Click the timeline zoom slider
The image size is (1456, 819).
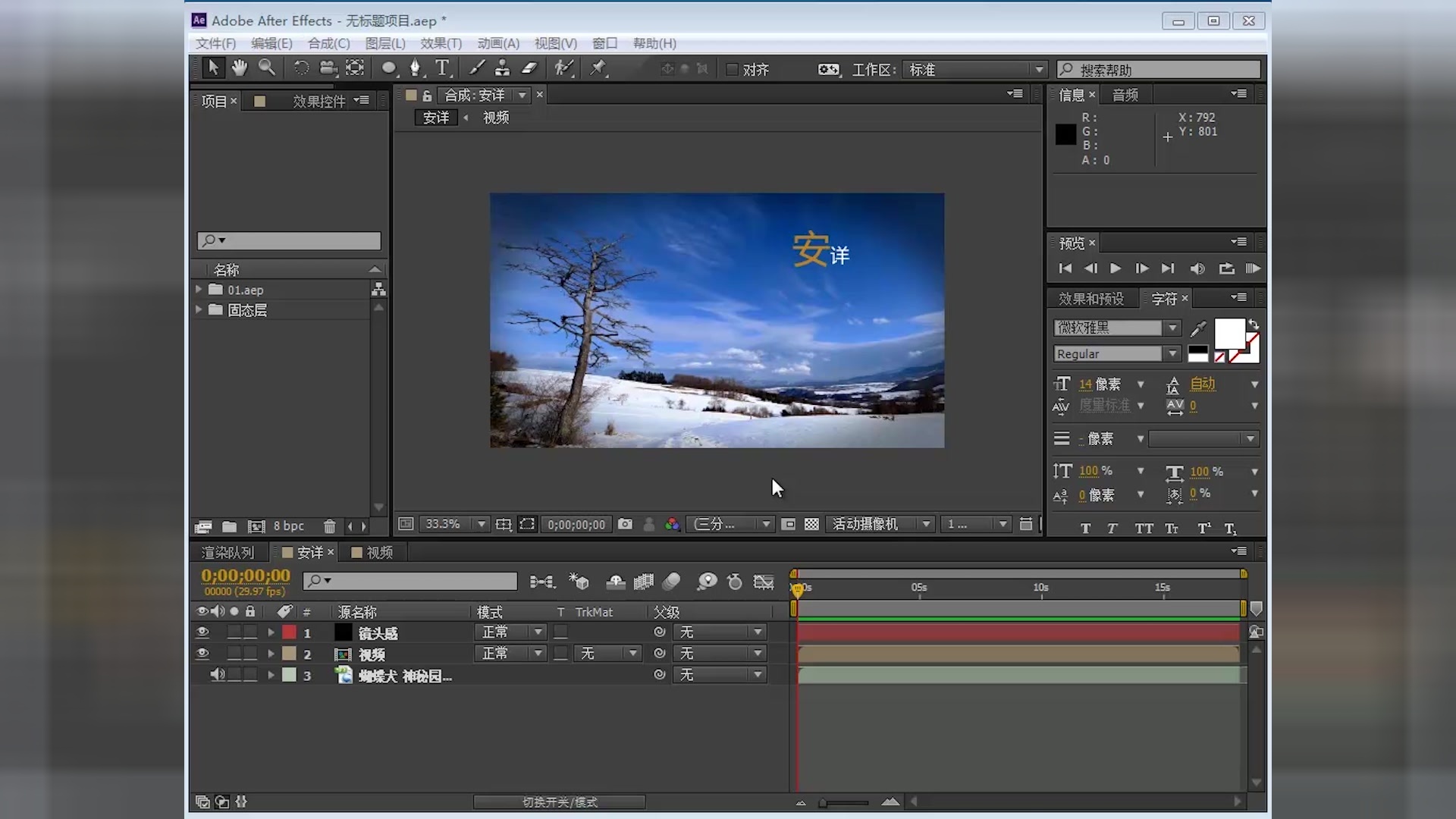[x=845, y=802]
